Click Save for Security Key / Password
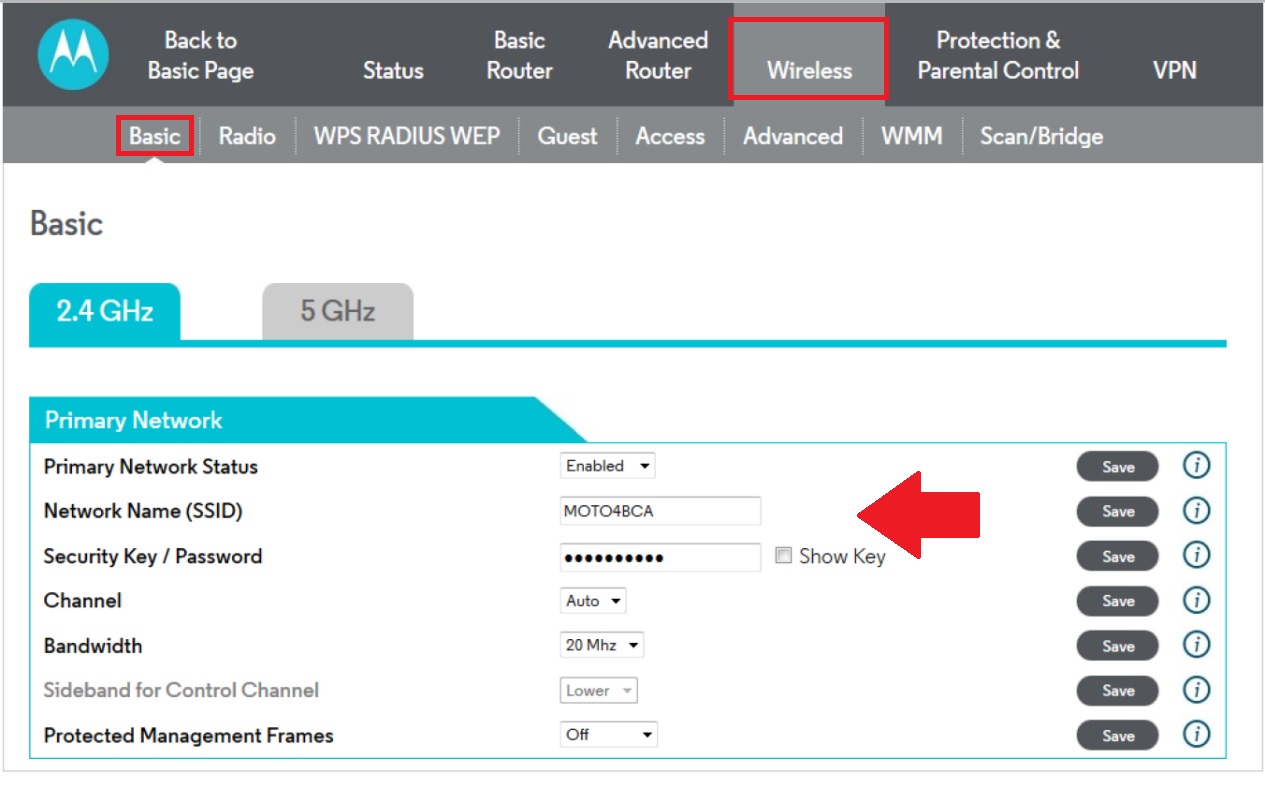 click(1117, 556)
